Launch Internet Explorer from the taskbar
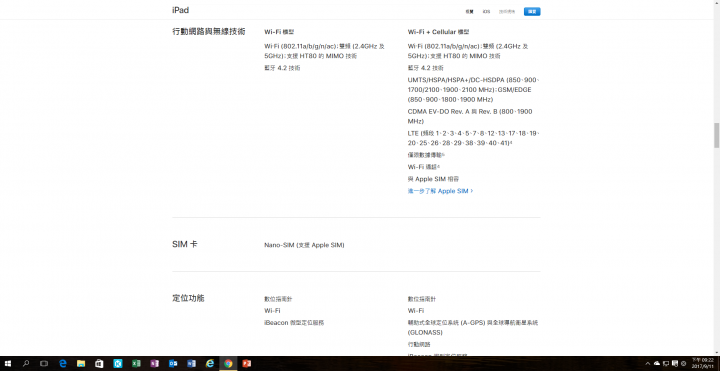Image resolution: width=720 pixels, height=371 pixels. 210,364
